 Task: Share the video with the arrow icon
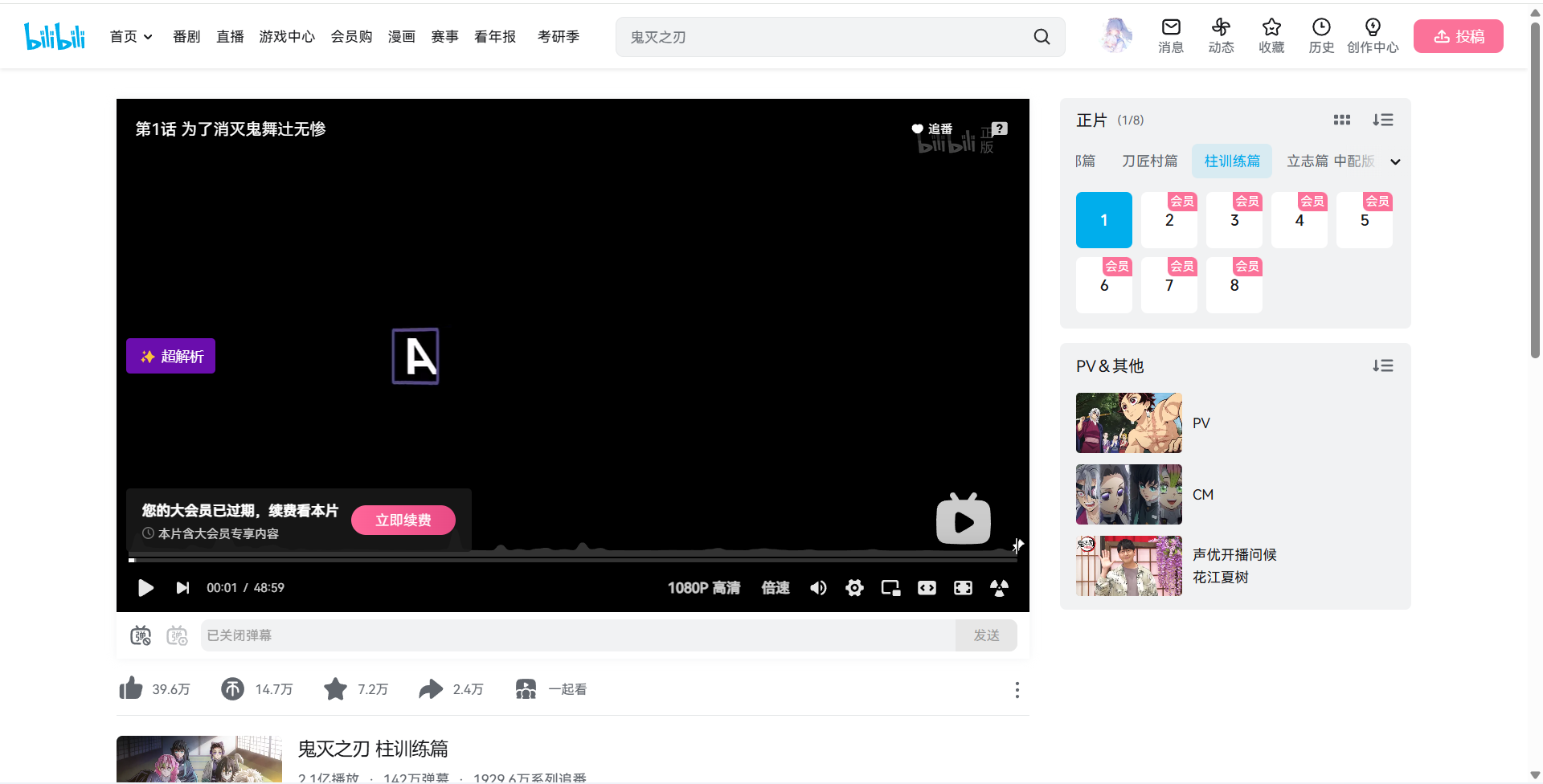pyautogui.click(x=431, y=688)
